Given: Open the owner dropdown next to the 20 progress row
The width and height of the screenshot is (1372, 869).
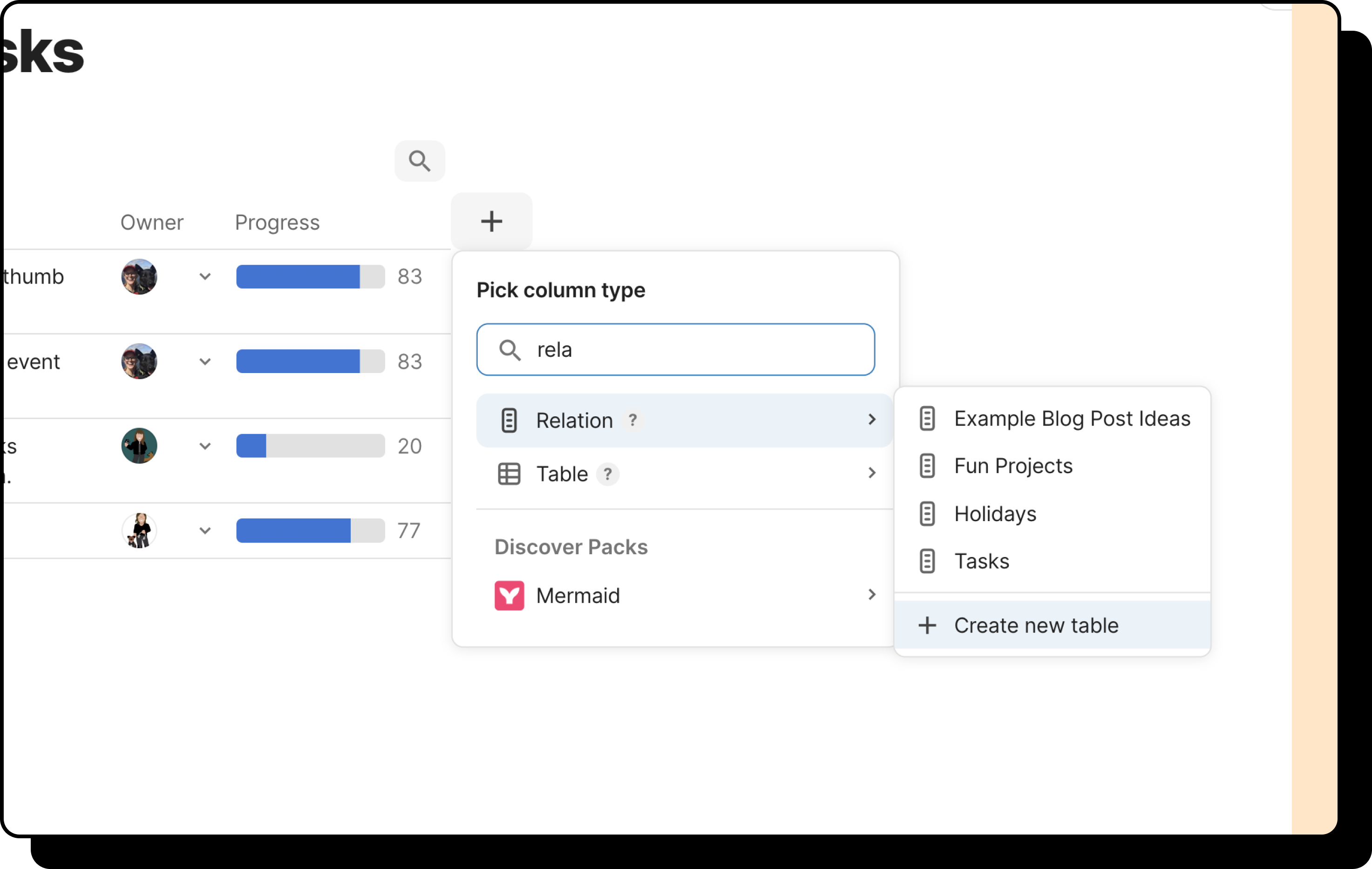Looking at the screenshot, I should coord(205,446).
